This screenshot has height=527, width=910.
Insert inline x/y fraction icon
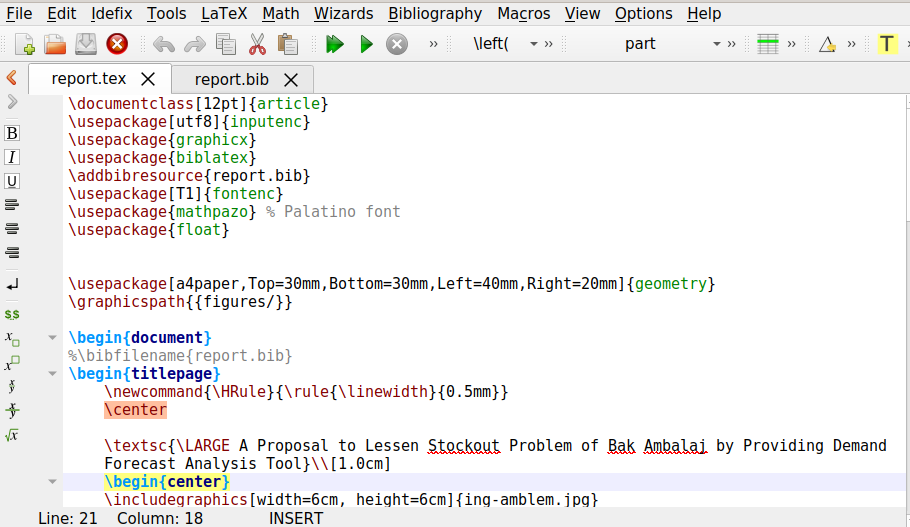coord(12,386)
